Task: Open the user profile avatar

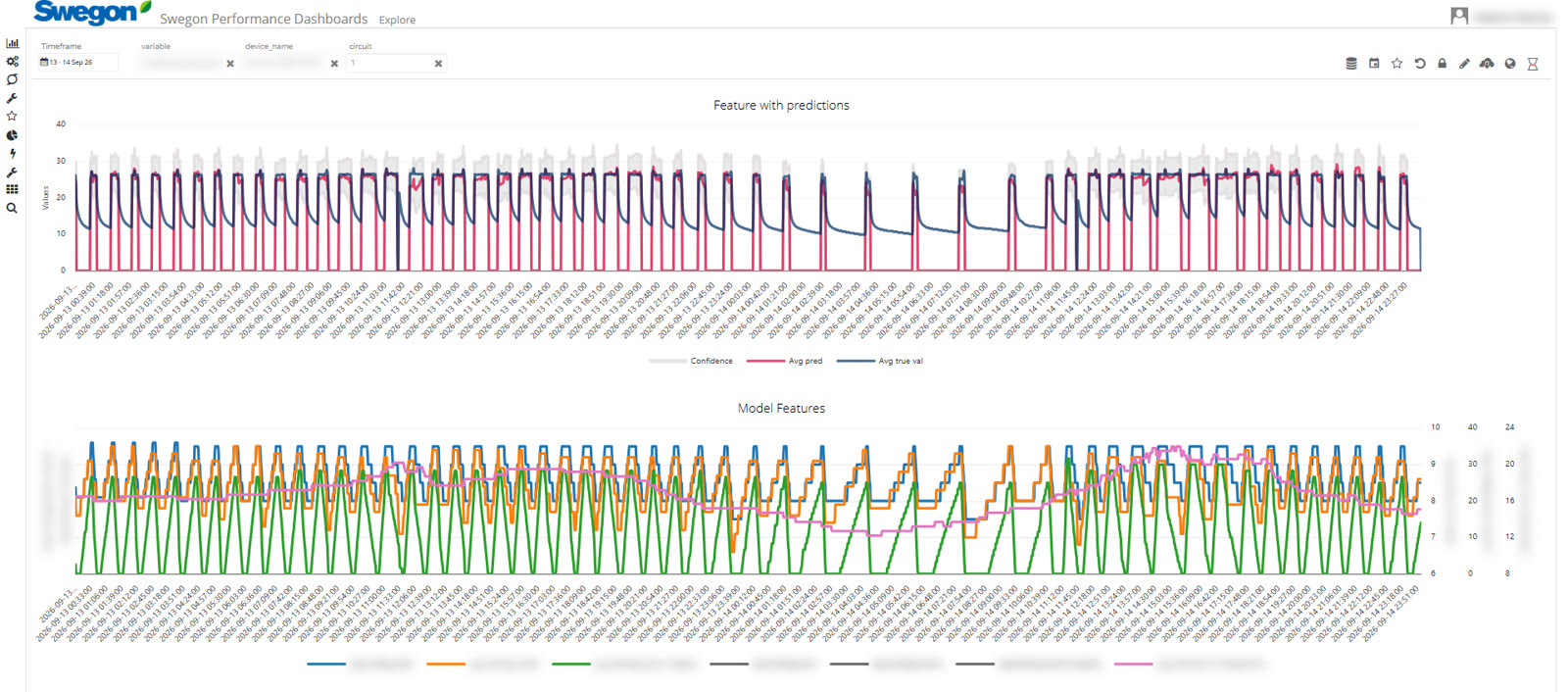Action: click(1459, 16)
